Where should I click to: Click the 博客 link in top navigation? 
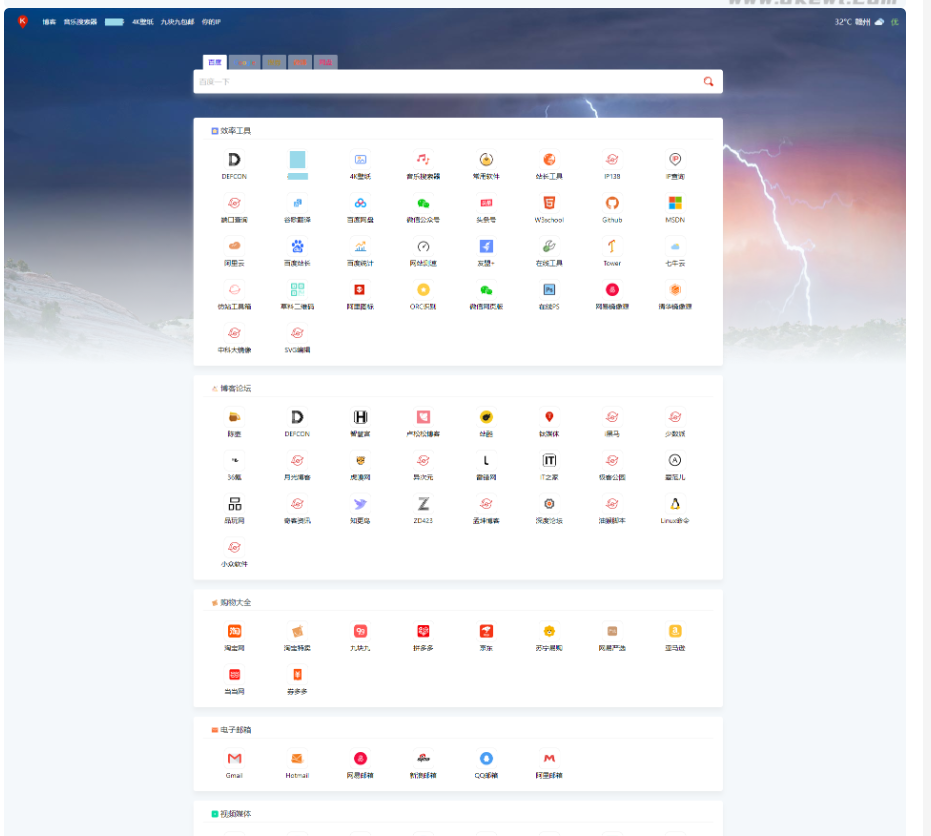tap(49, 21)
